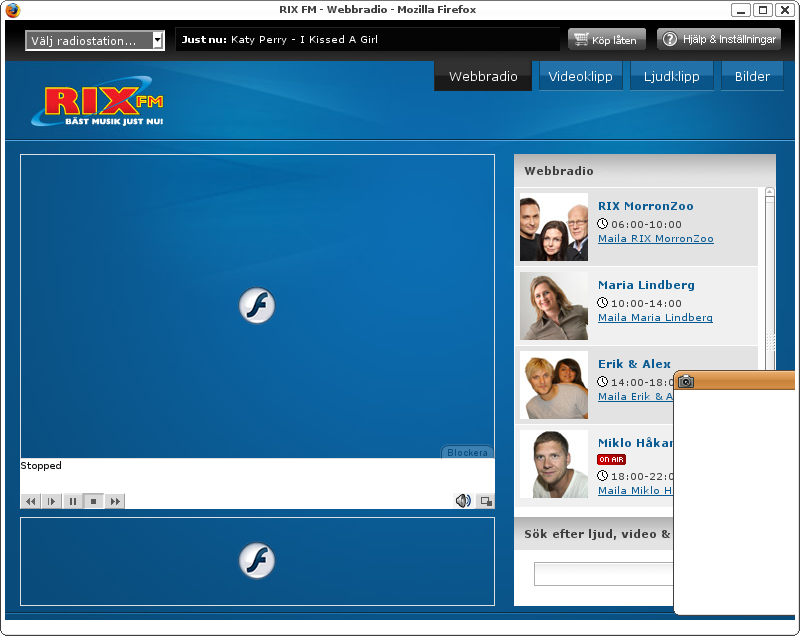
Task: Close the Firefox window
Action: click(x=785, y=10)
